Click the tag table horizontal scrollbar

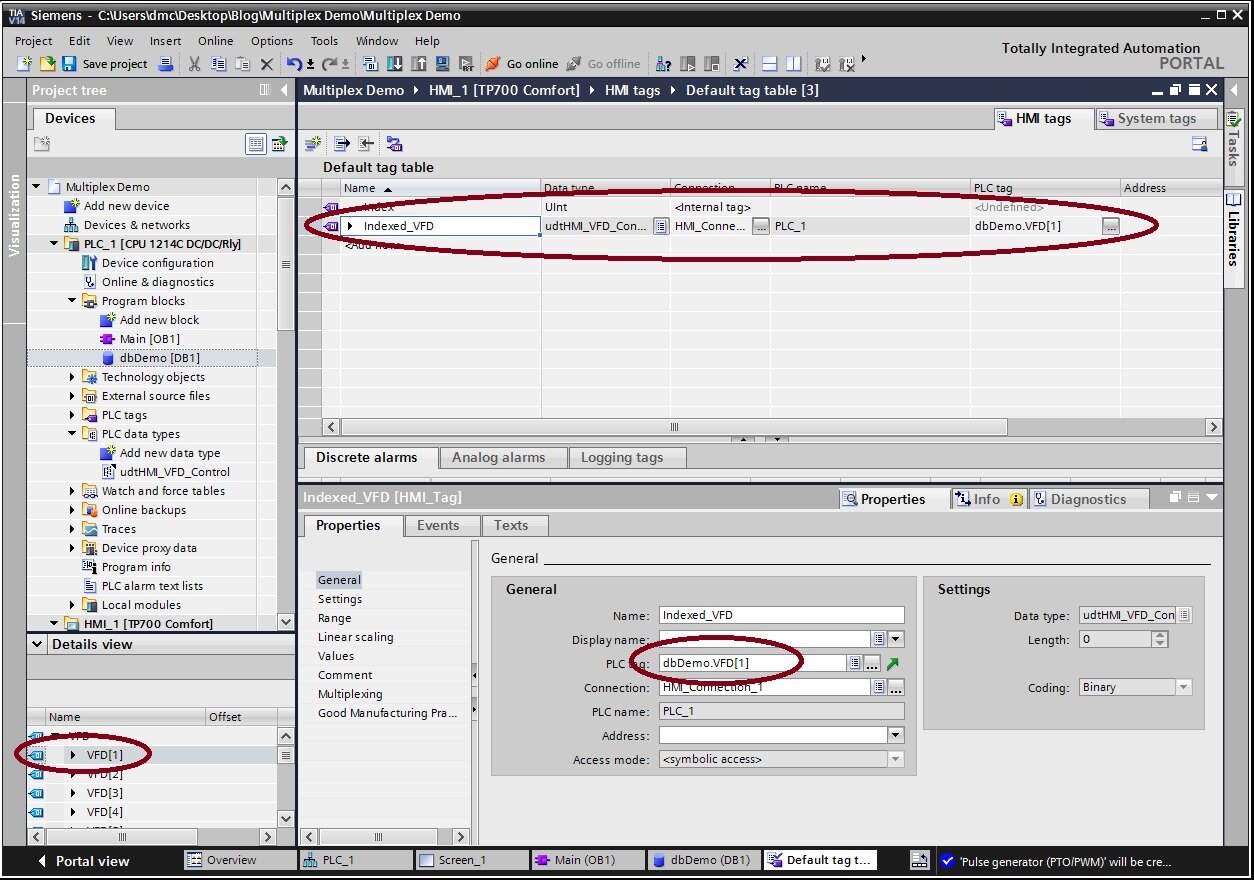pos(673,427)
